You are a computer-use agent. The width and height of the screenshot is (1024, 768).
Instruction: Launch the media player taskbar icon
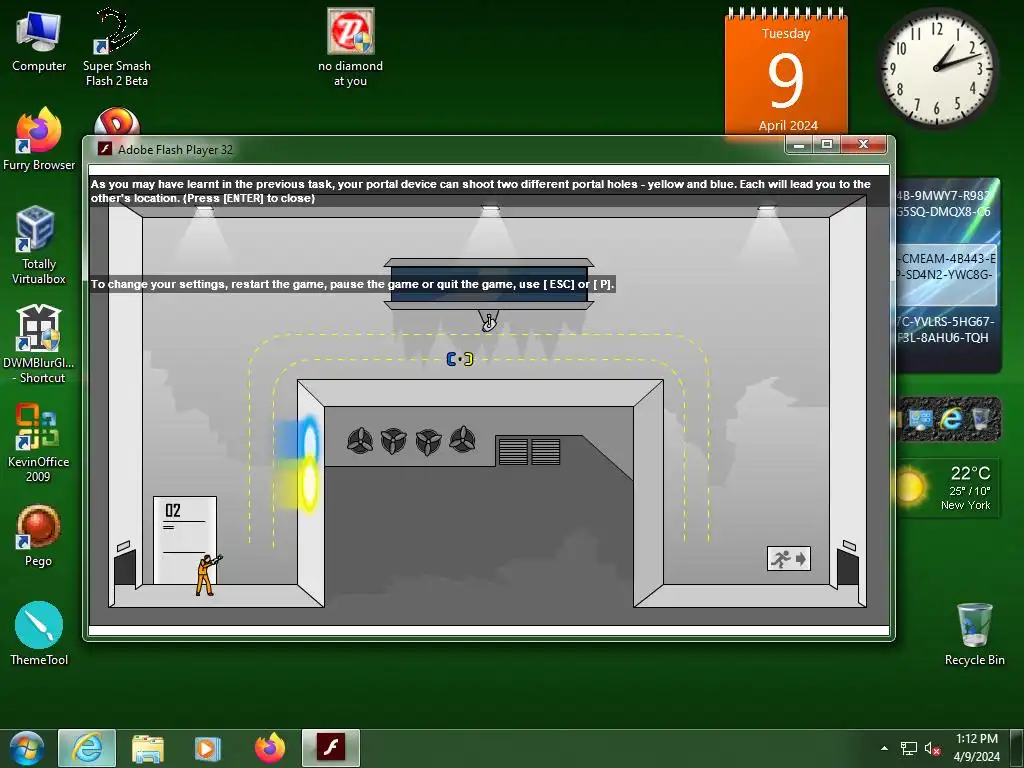[x=208, y=748]
